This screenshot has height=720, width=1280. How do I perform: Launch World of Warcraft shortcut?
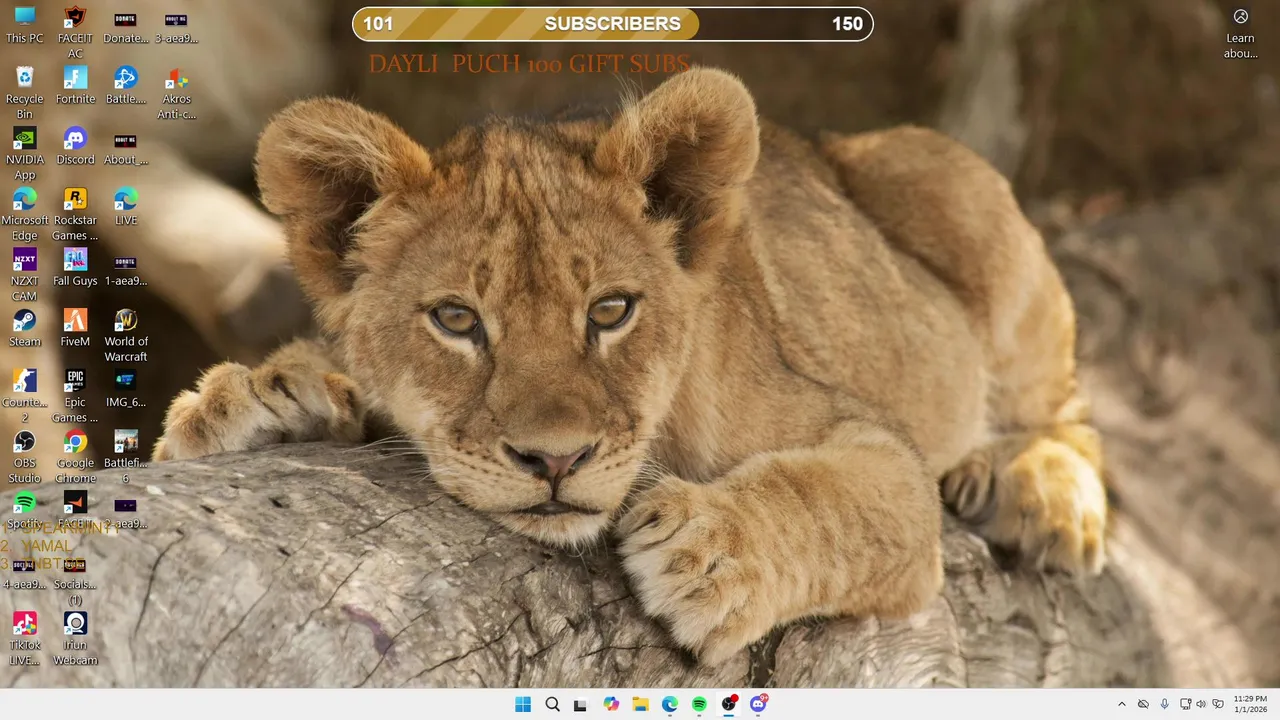(x=126, y=336)
